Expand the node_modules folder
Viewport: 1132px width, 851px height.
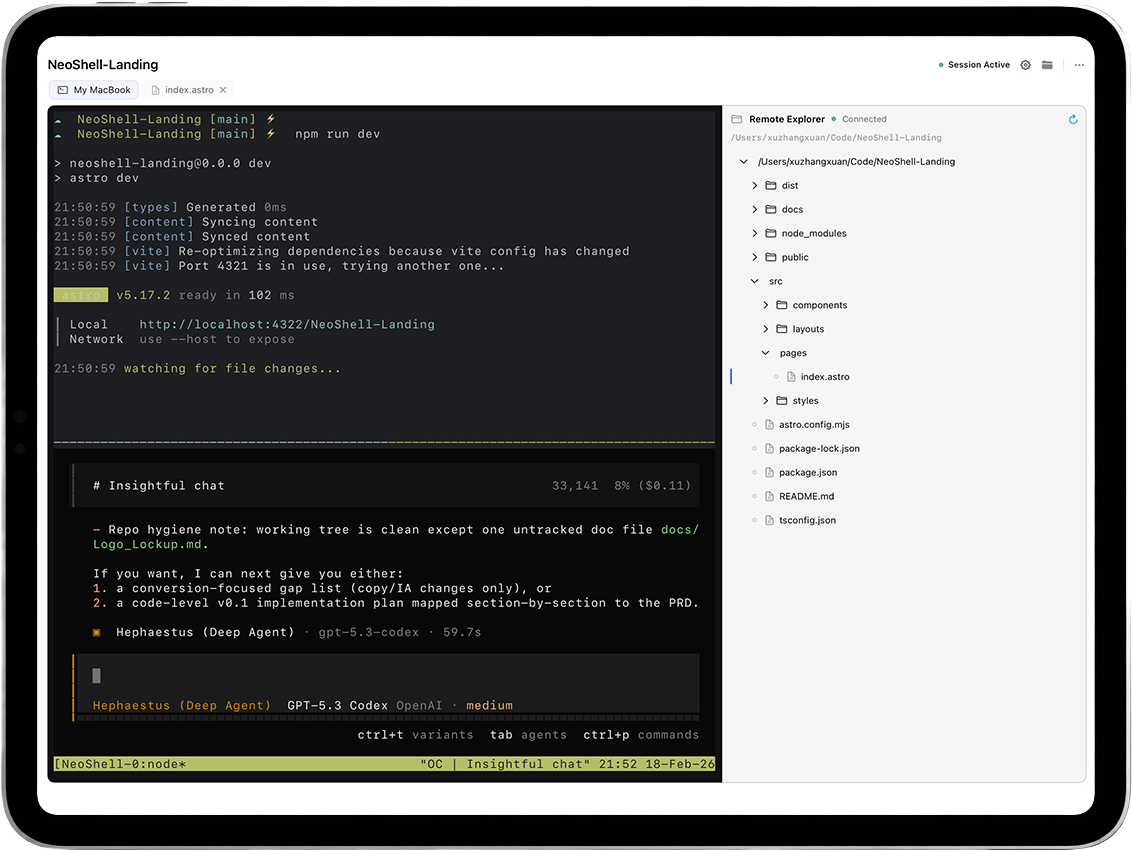(x=753, y=233)
